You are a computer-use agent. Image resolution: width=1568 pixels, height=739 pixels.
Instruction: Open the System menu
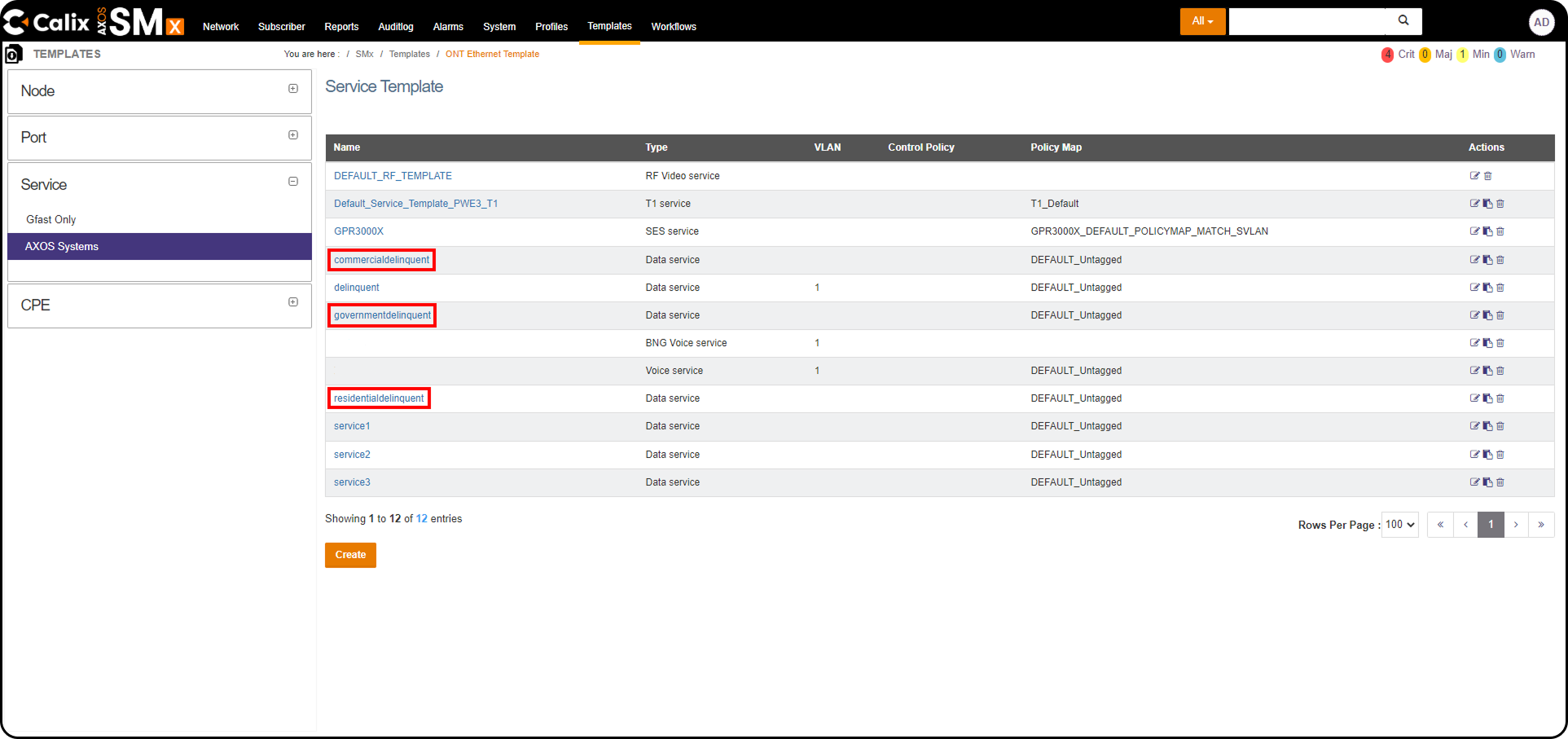pos(499,27)
